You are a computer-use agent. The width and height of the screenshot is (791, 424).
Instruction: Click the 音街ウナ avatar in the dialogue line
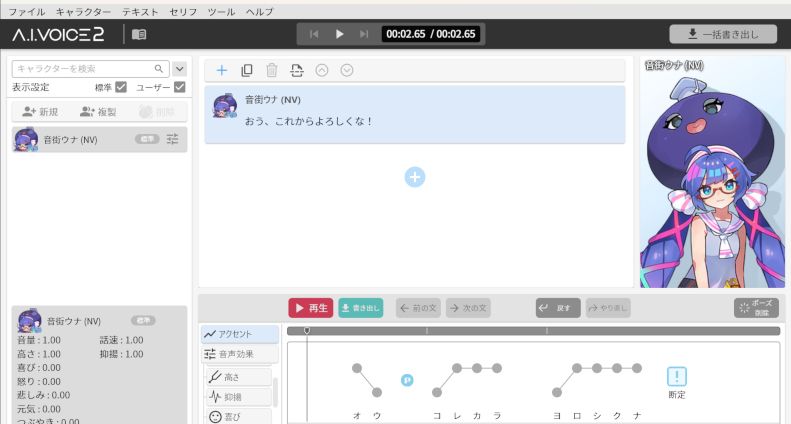pyautogui.click(x=225, y=105)
